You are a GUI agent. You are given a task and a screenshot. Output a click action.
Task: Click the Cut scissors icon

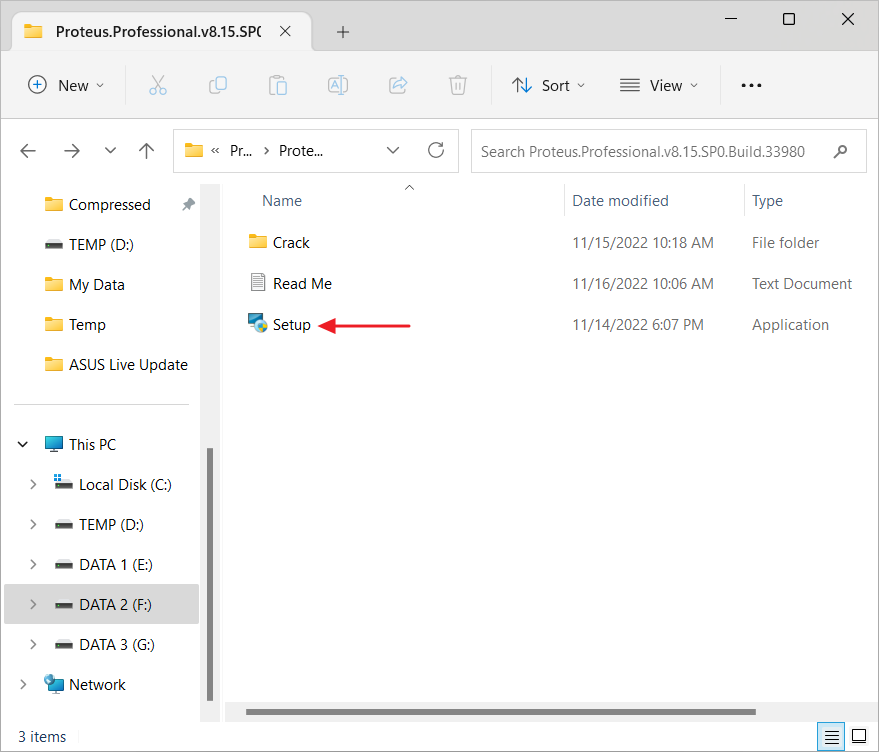[x=158, y=85]
